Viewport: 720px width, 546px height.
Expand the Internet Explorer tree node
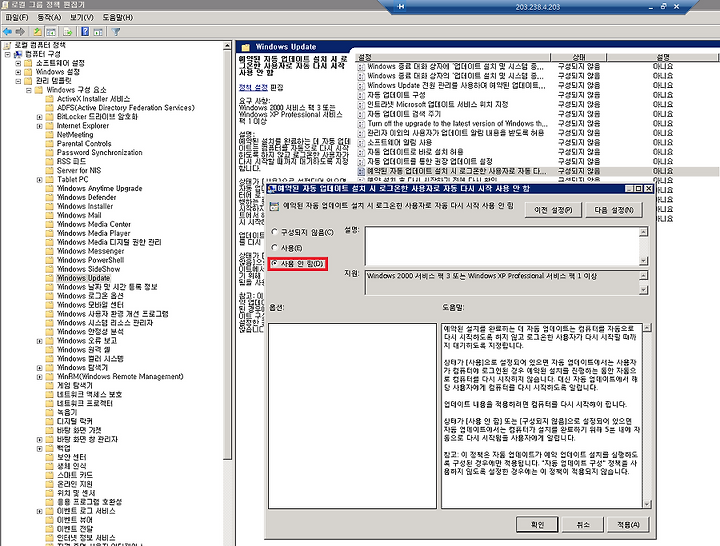39,126
